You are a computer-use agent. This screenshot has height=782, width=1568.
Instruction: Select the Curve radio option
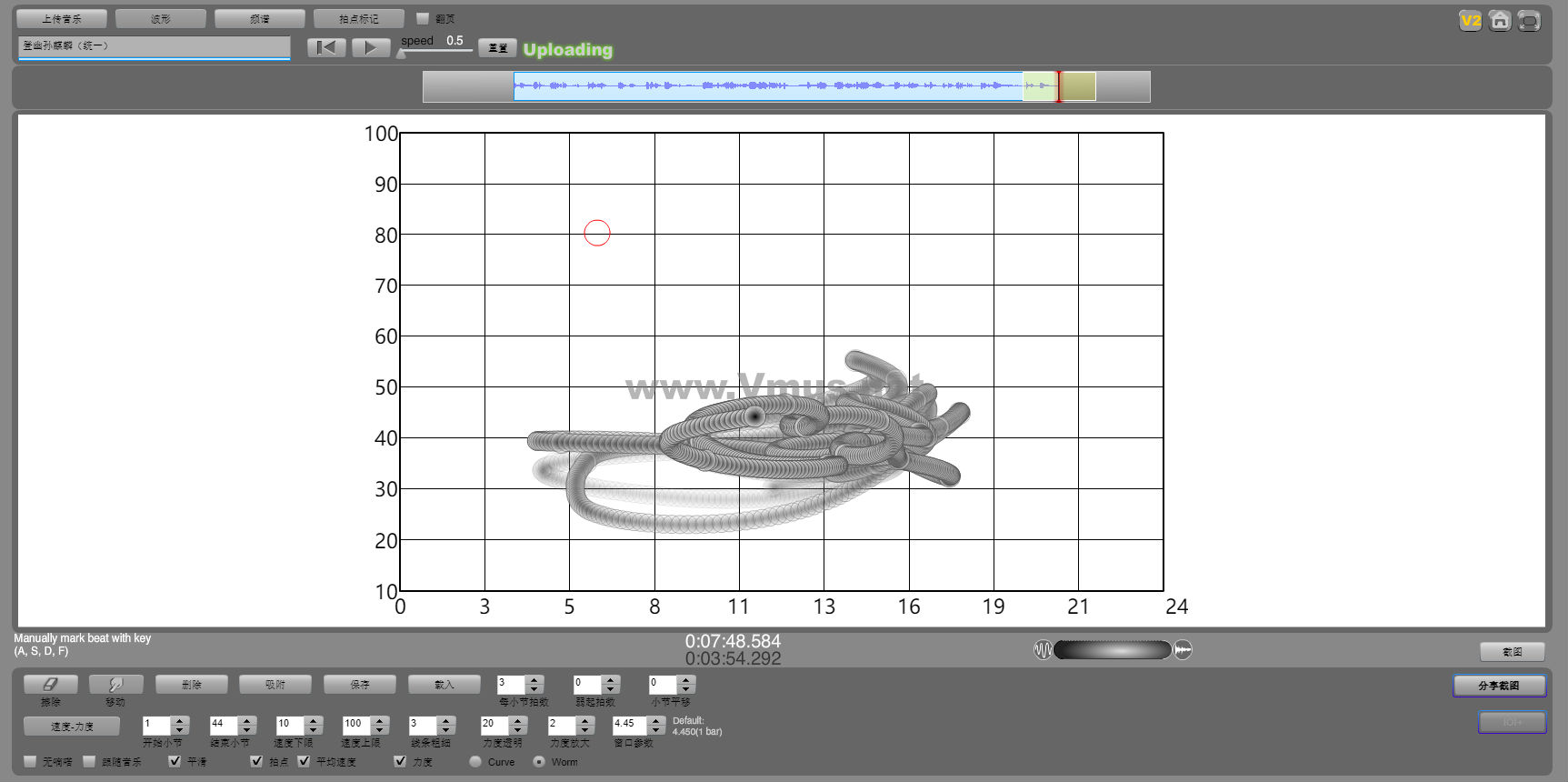[475, 762]
